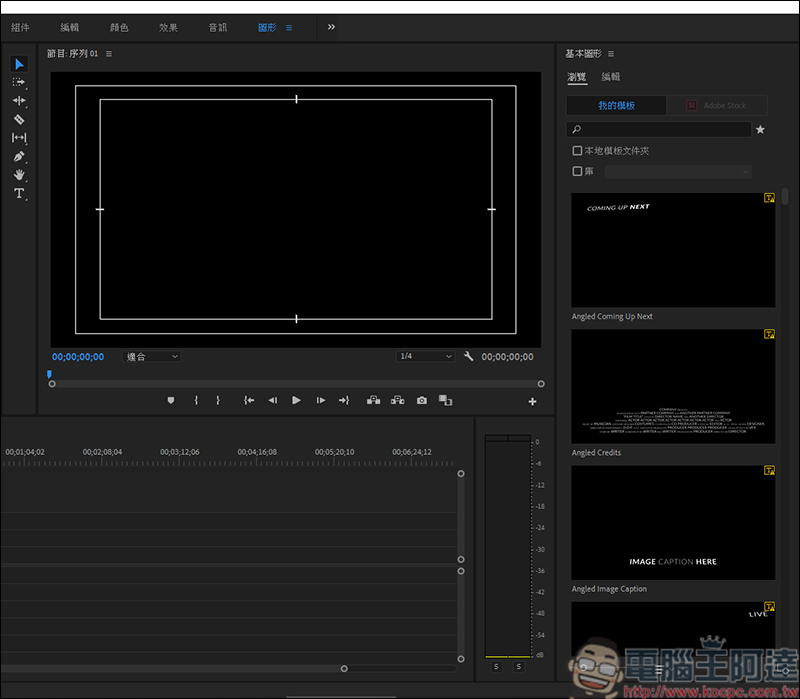Select the Angled Credits template thumbnail
800x699 pixels.
coord(673,386)
